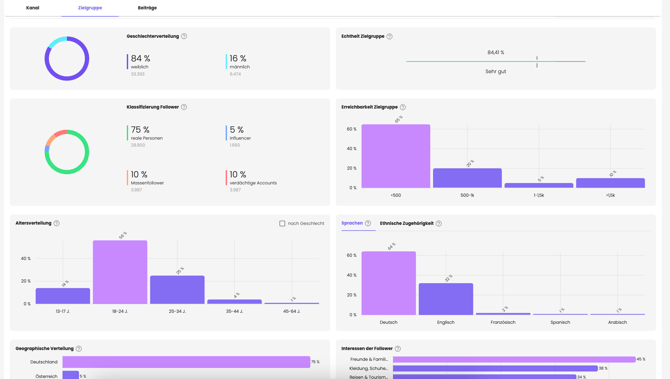Select the Sprachen tab
The image size is (670, 379).
click(352, 223)
